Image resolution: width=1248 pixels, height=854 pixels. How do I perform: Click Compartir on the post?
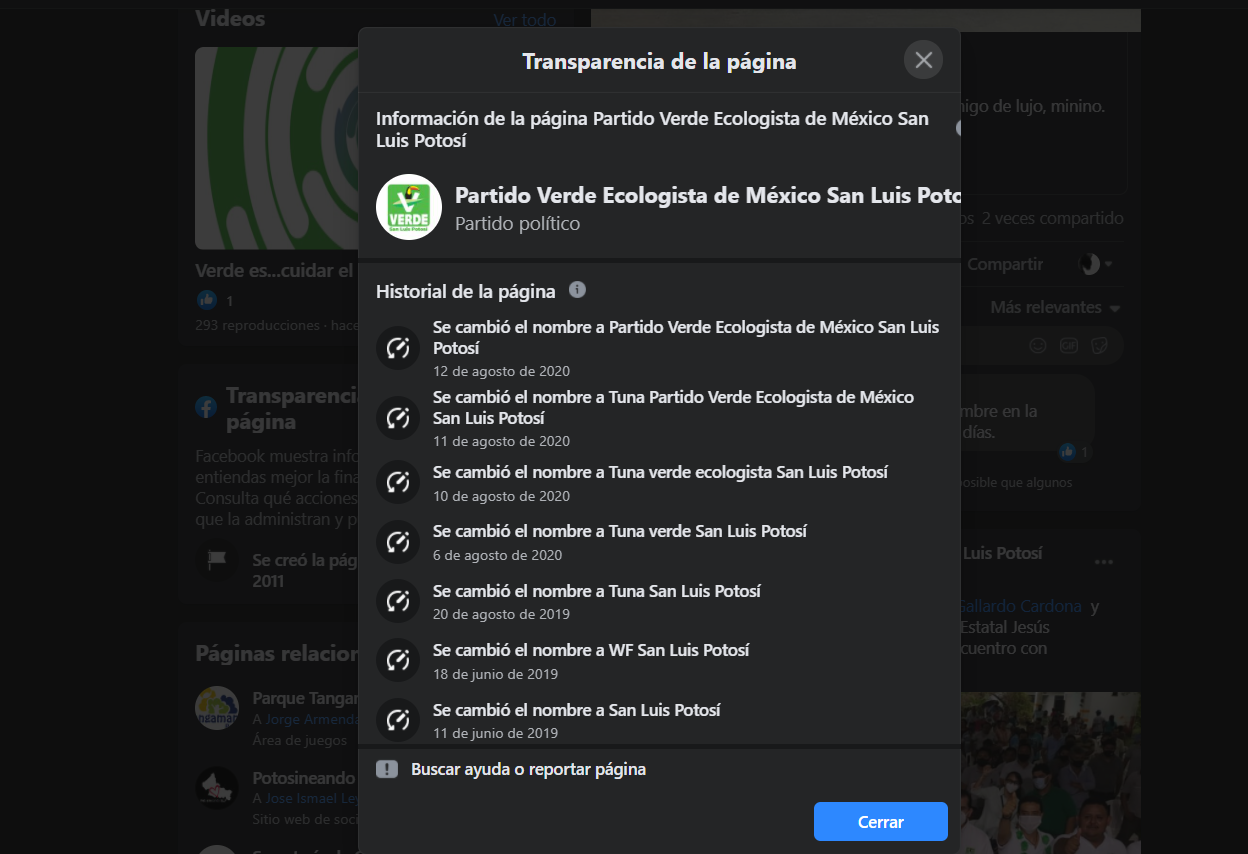[x=1005, y=264]
